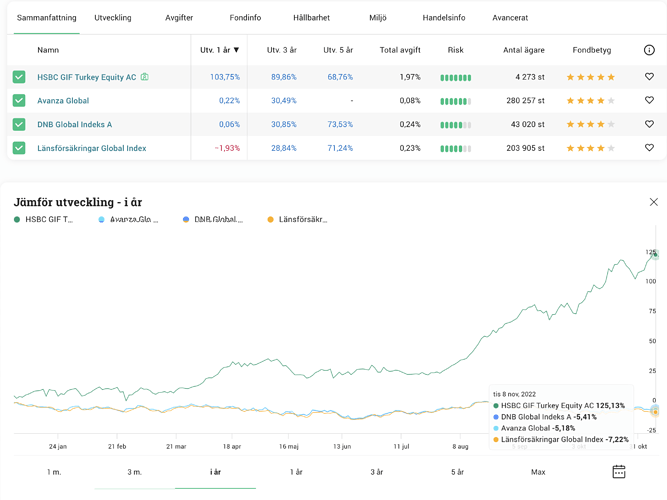This screenshot has width=667, height=500.
Task: Sort by Total avgift column
Action: [400, 50]
